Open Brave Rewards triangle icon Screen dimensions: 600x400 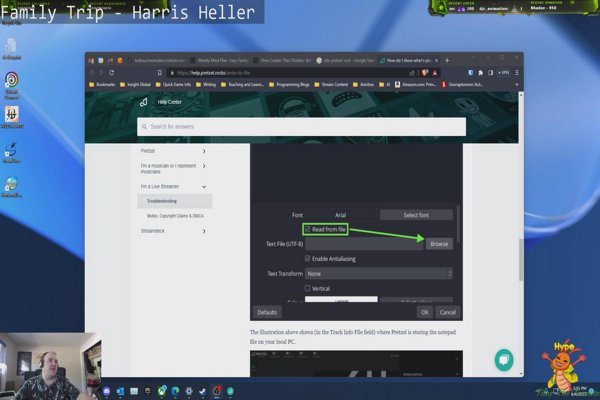[435, 72]
